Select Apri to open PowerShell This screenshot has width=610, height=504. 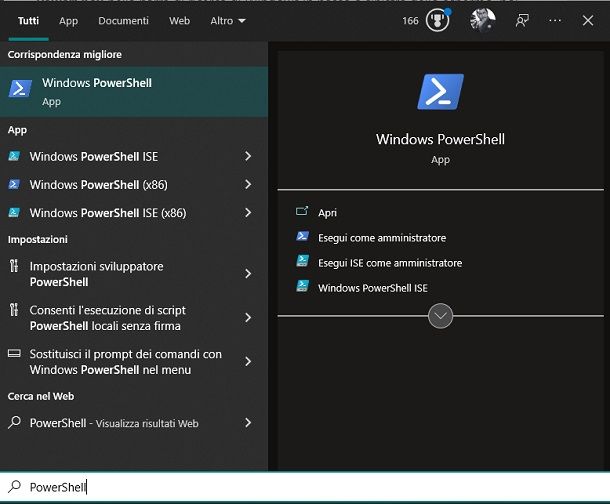coord(327,213)
